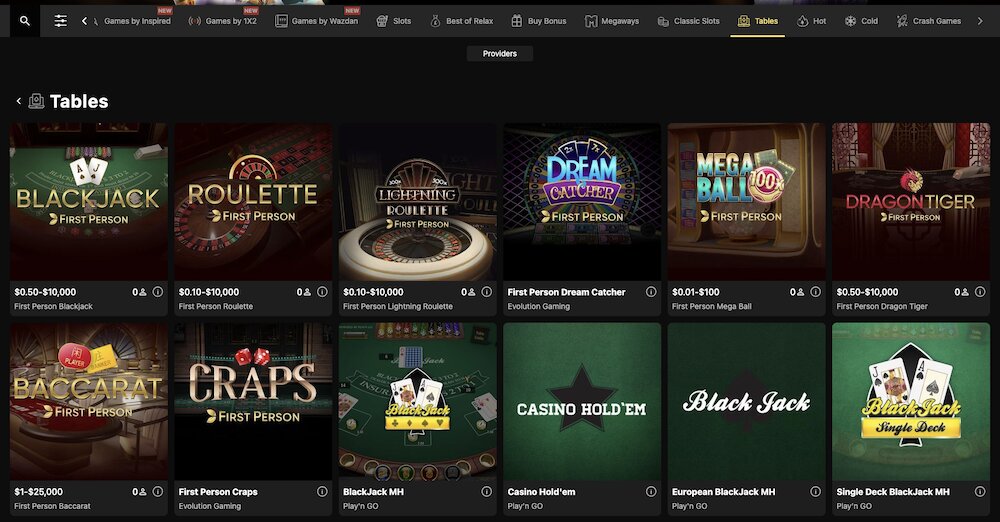Show info for First Person Mega Ball
1000x522 pixels.
[x=816, y=292]
